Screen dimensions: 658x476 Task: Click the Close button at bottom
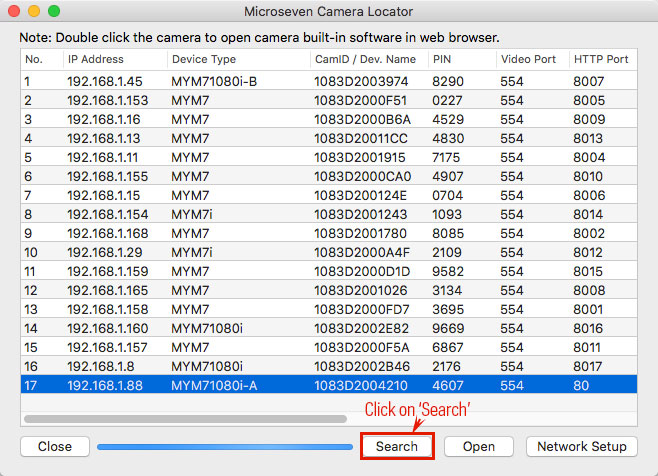(55, 446)
